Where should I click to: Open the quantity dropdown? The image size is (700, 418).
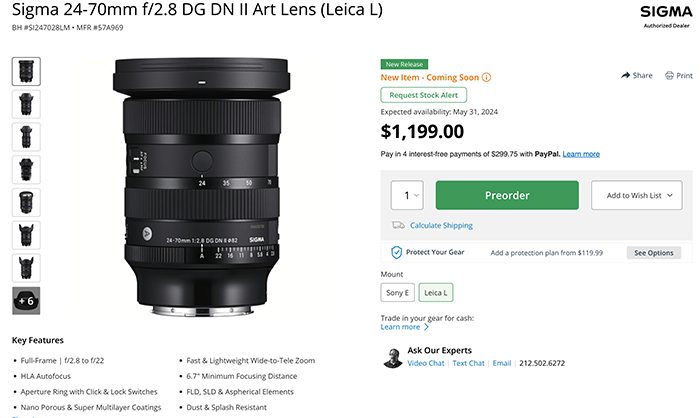[405, 195]
